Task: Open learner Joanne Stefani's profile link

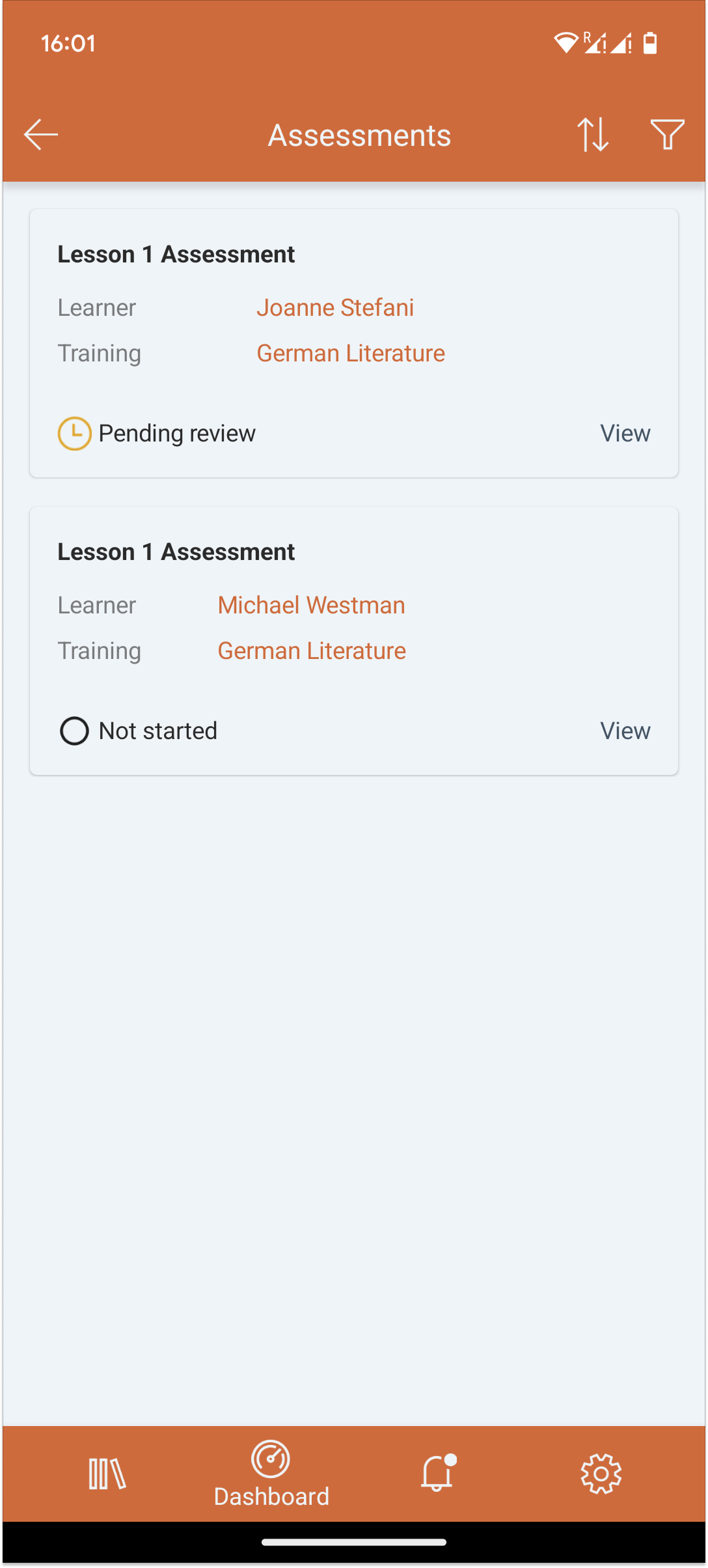Action: [x=335, y=307]
